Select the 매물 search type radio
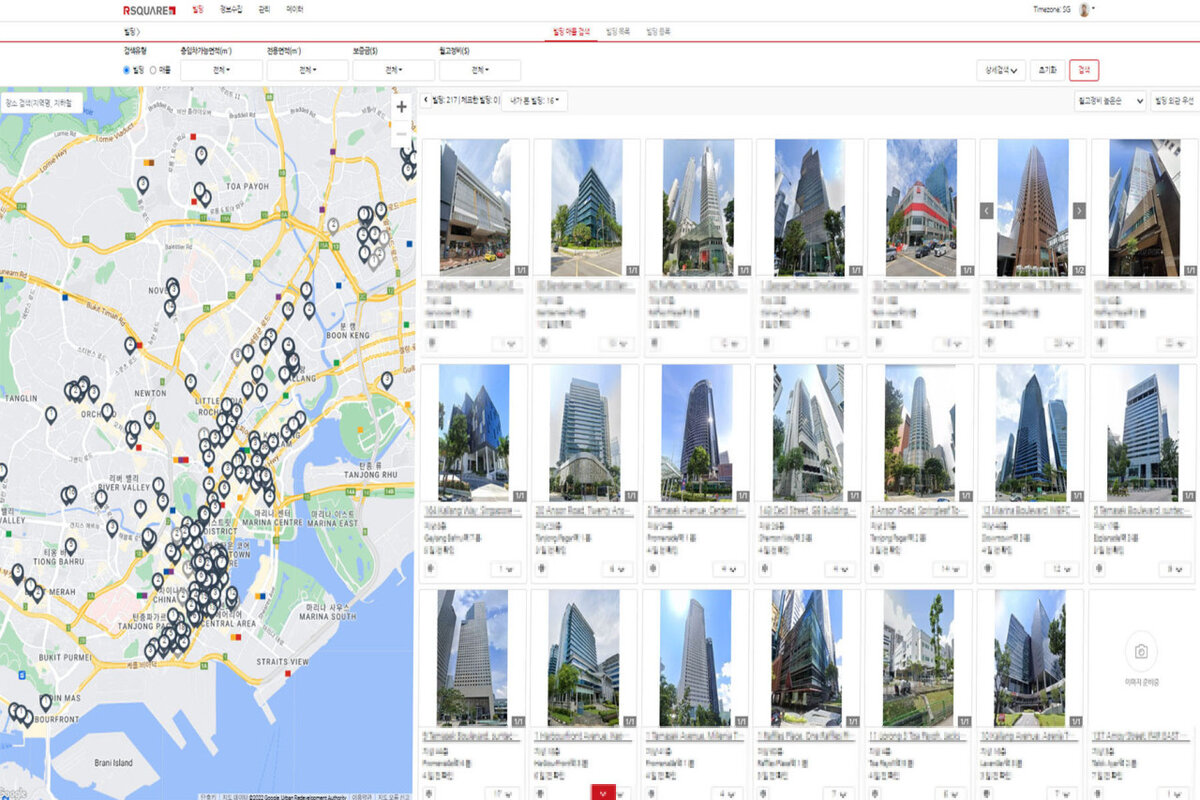 pos(153,70)
